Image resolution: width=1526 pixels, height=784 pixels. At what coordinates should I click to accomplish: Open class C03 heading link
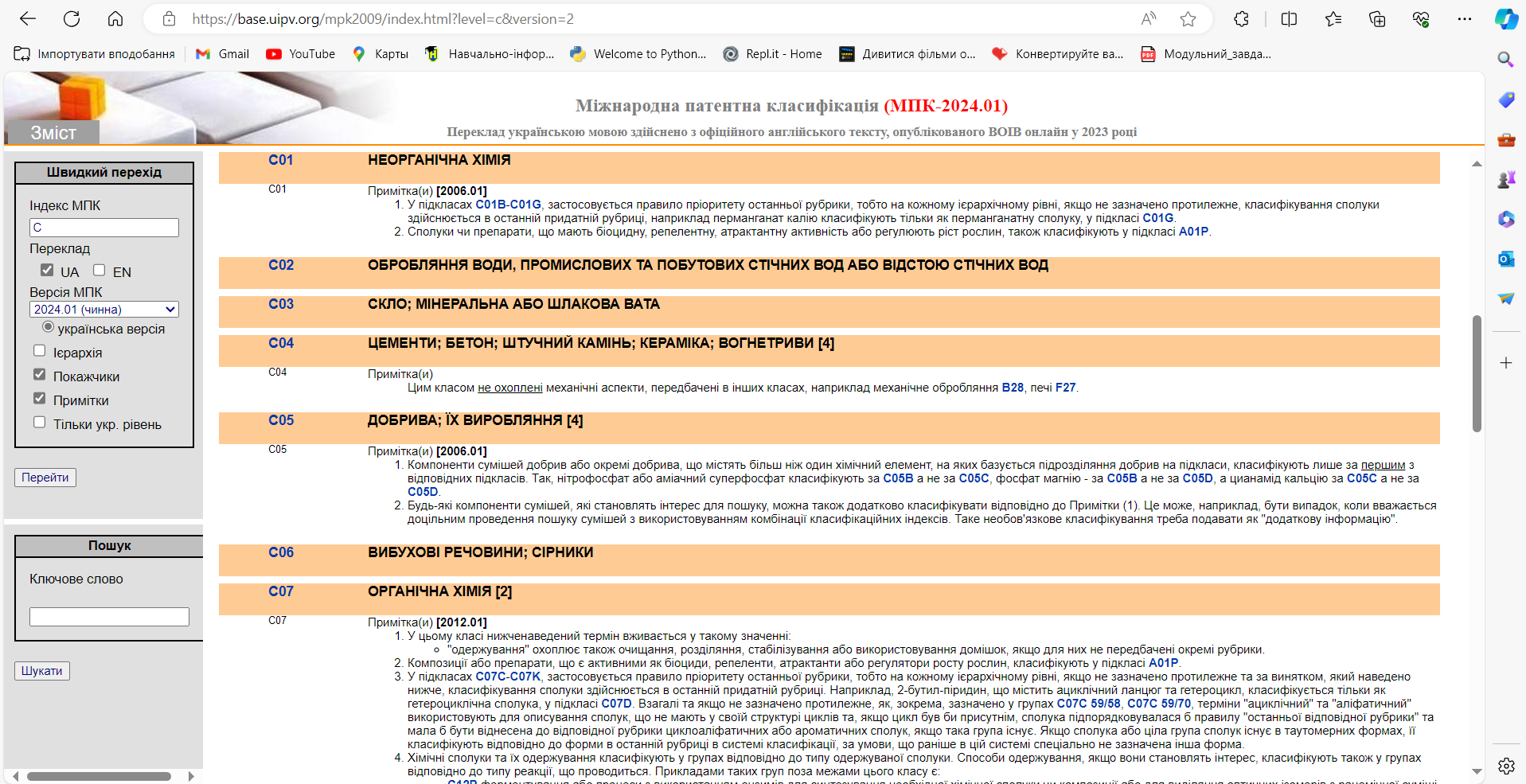(x=281, y=304)
